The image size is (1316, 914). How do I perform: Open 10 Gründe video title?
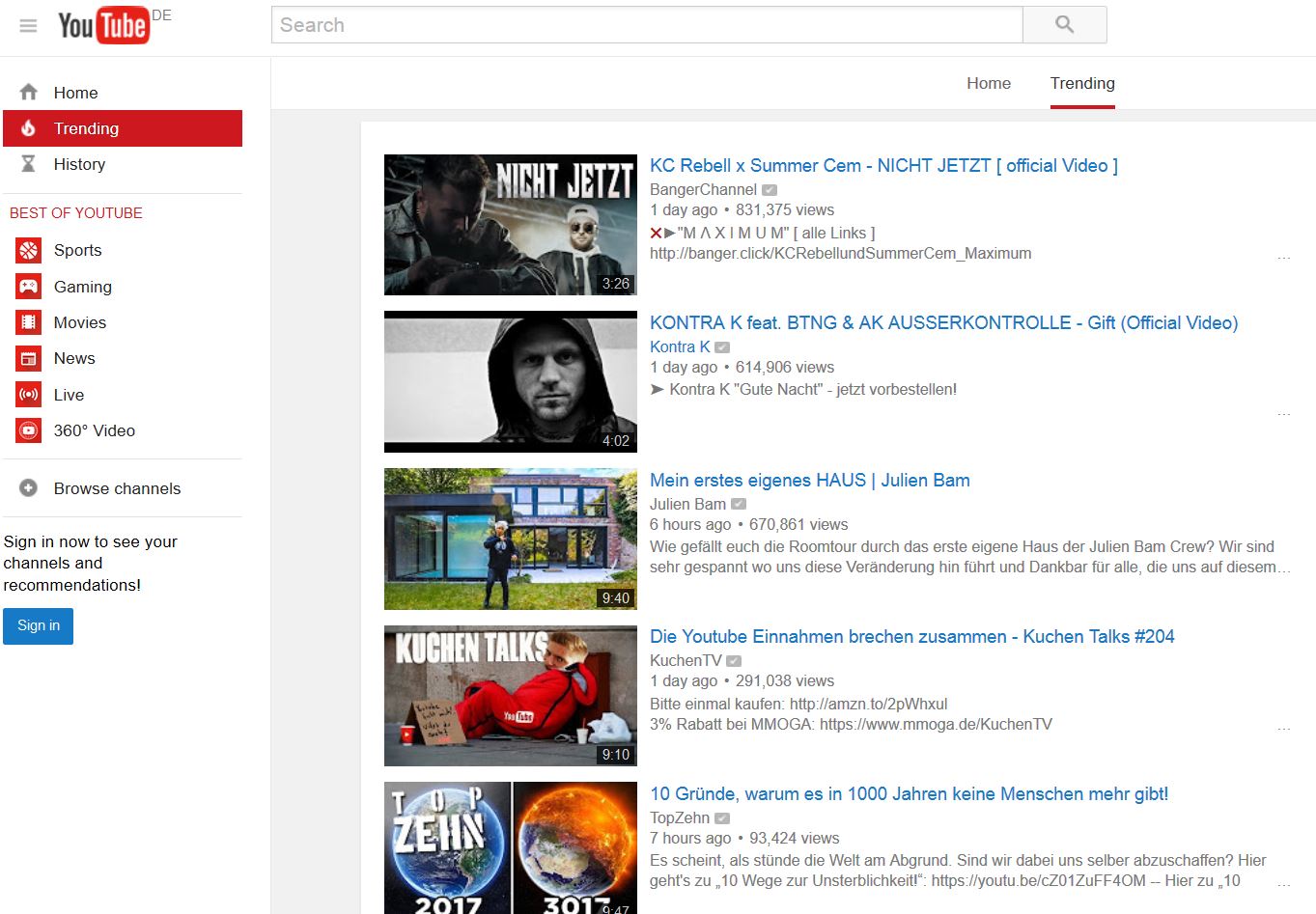pos(909,794)
